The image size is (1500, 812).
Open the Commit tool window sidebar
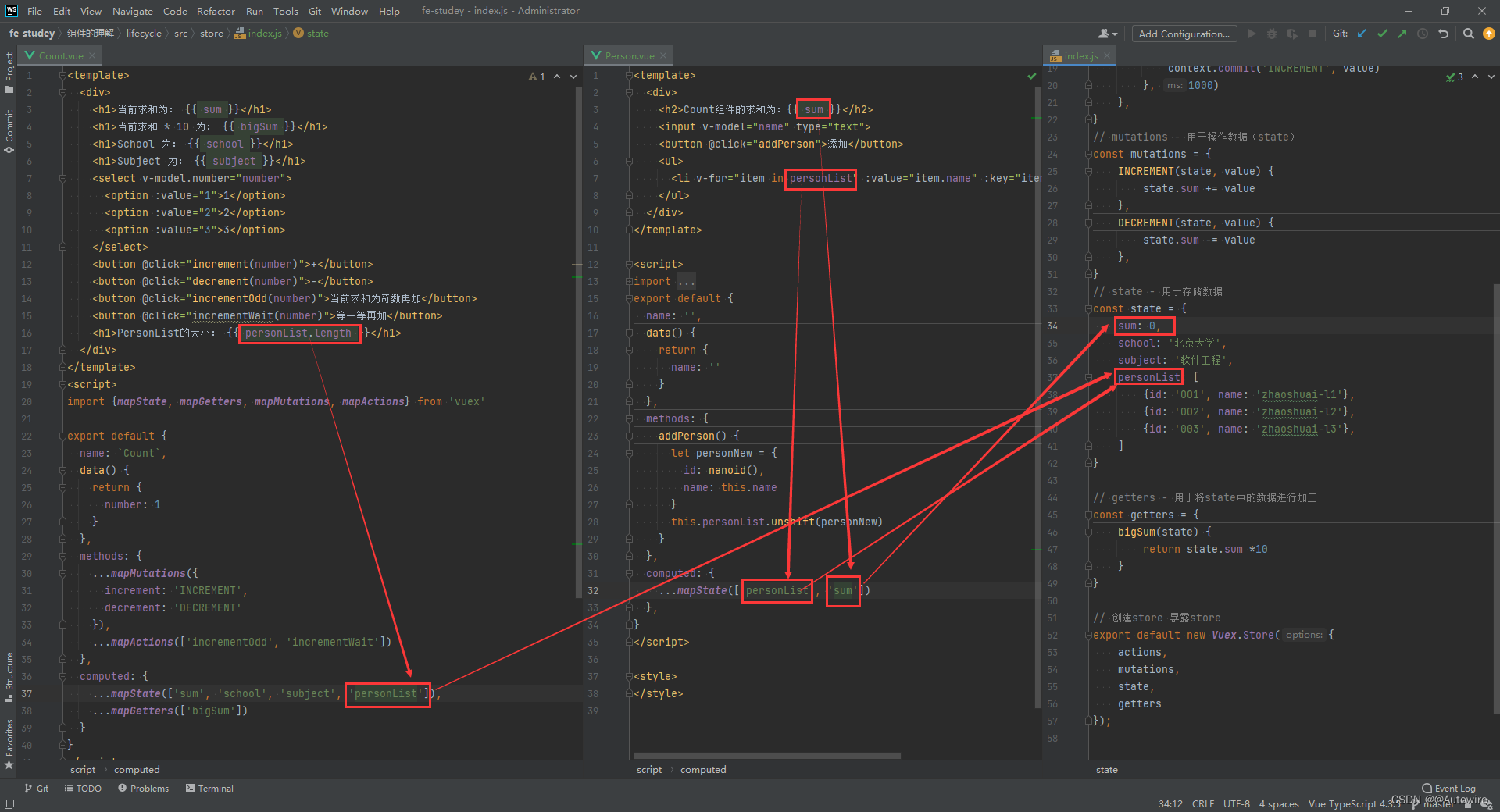click(x=9, y=130)
